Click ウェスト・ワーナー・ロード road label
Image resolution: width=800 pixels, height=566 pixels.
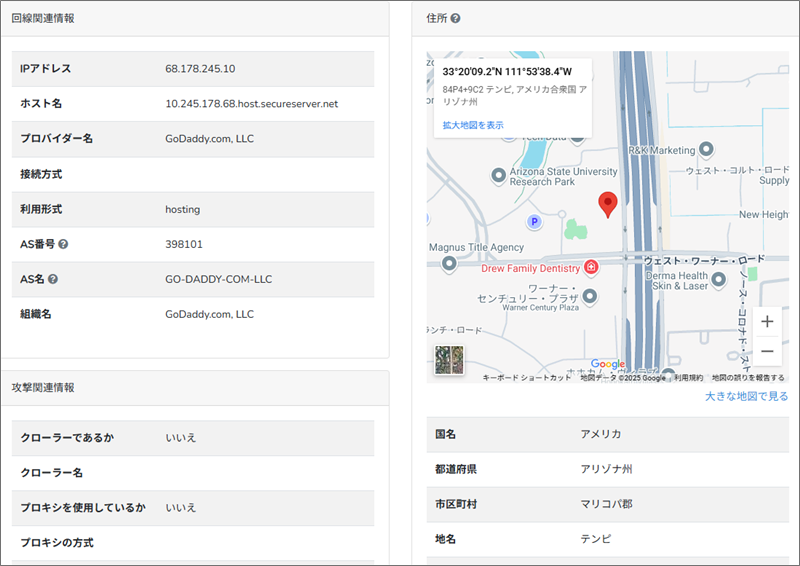704,260
